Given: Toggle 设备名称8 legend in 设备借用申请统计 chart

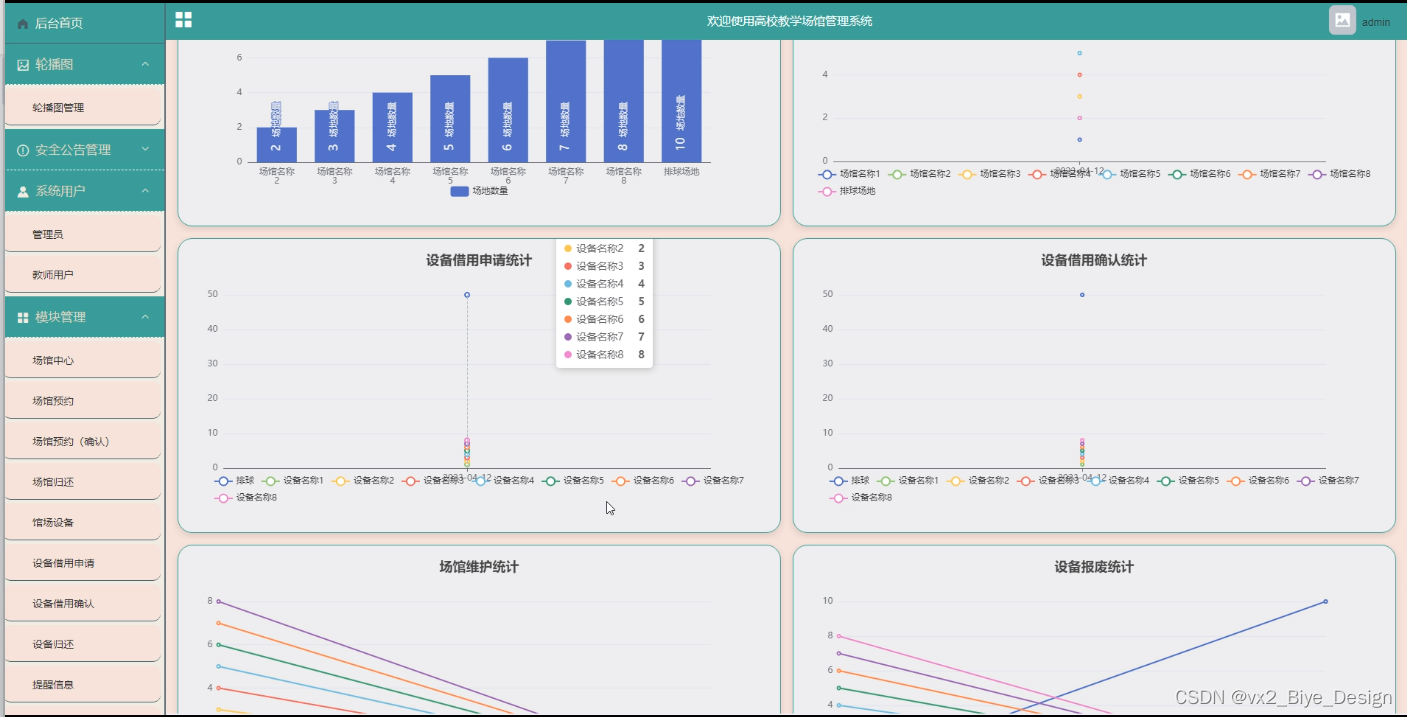Looking at the screenshot, I should (x=245, y=497).
